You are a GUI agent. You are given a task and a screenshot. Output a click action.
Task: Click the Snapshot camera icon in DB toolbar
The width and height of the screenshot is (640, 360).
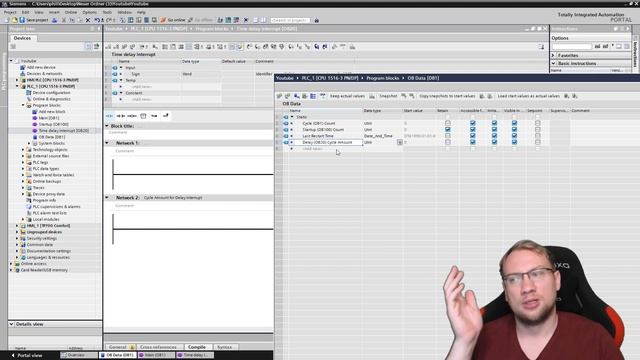372,96
